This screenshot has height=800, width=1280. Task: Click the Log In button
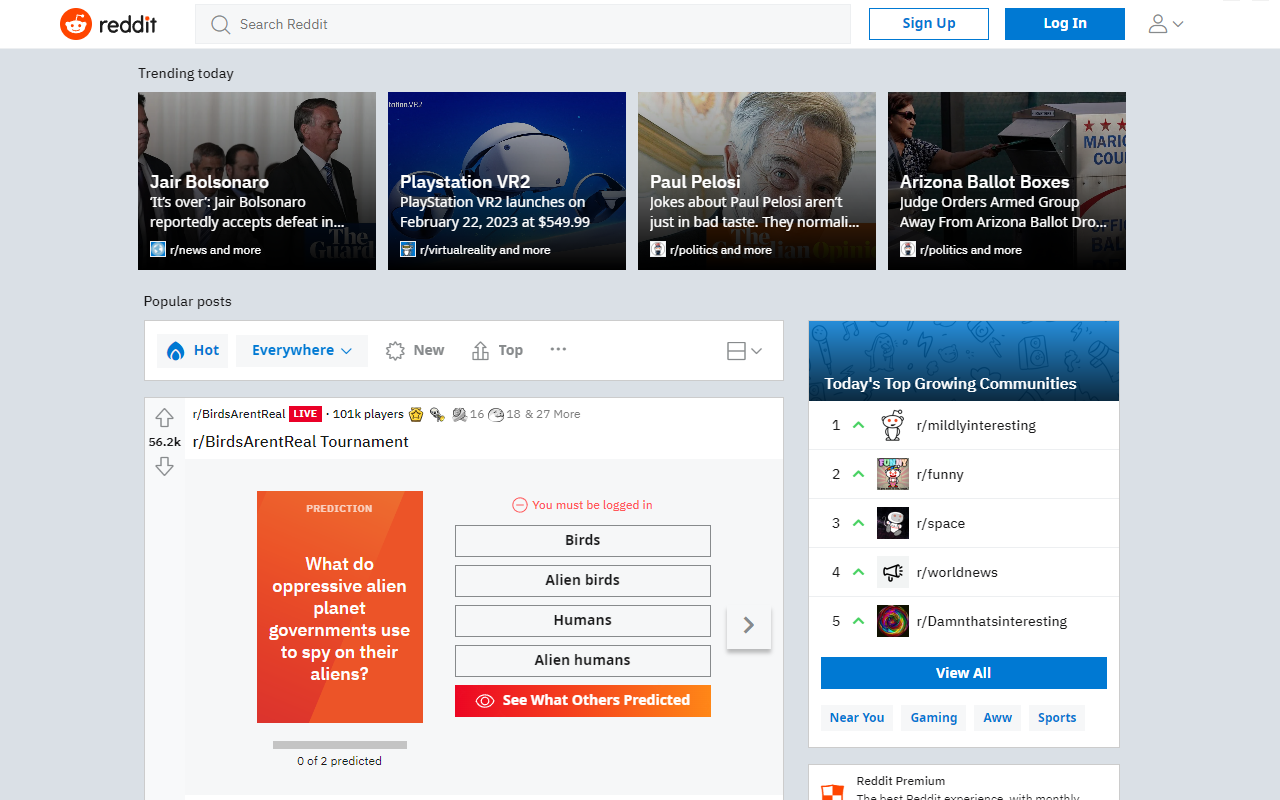[1065, 24]
